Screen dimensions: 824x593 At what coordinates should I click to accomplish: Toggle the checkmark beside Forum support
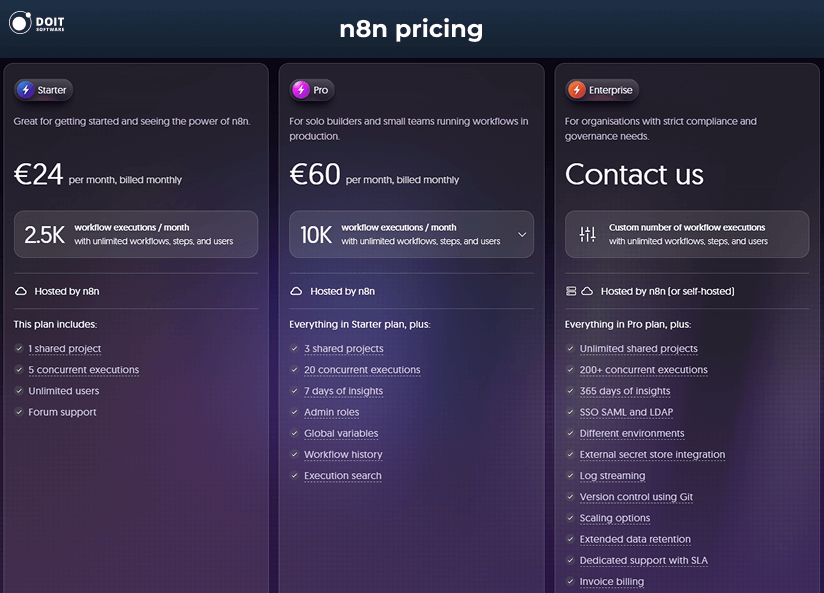(19, 412)
